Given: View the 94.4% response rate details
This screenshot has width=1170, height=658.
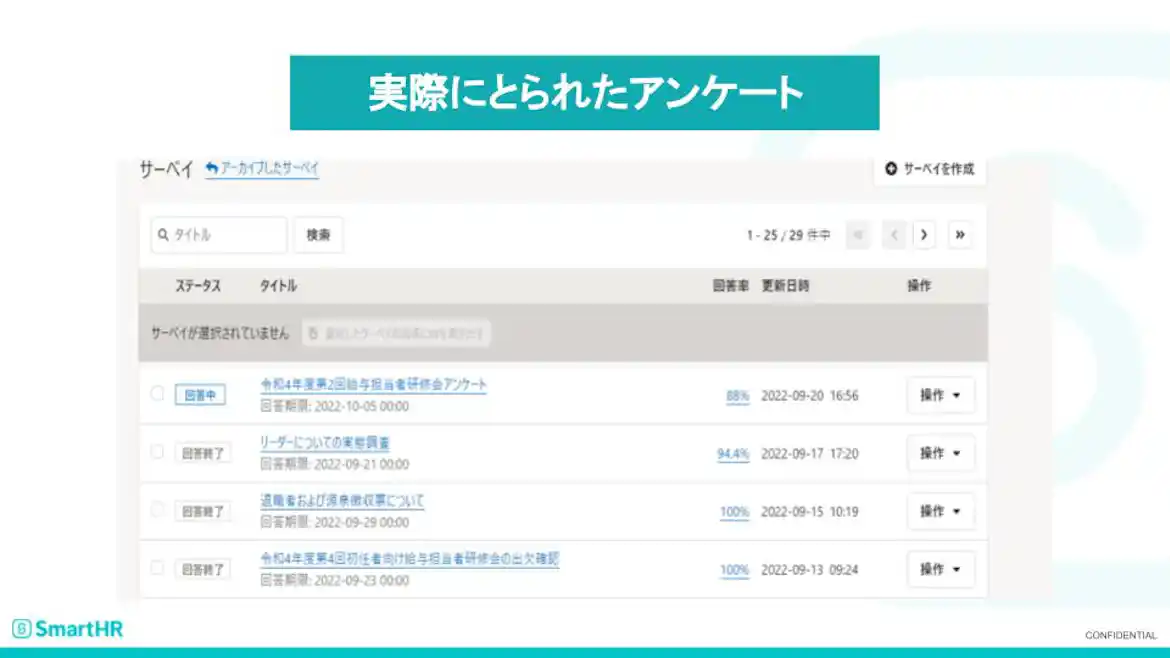Looking at the screenshot, I should tap(733, 453).
